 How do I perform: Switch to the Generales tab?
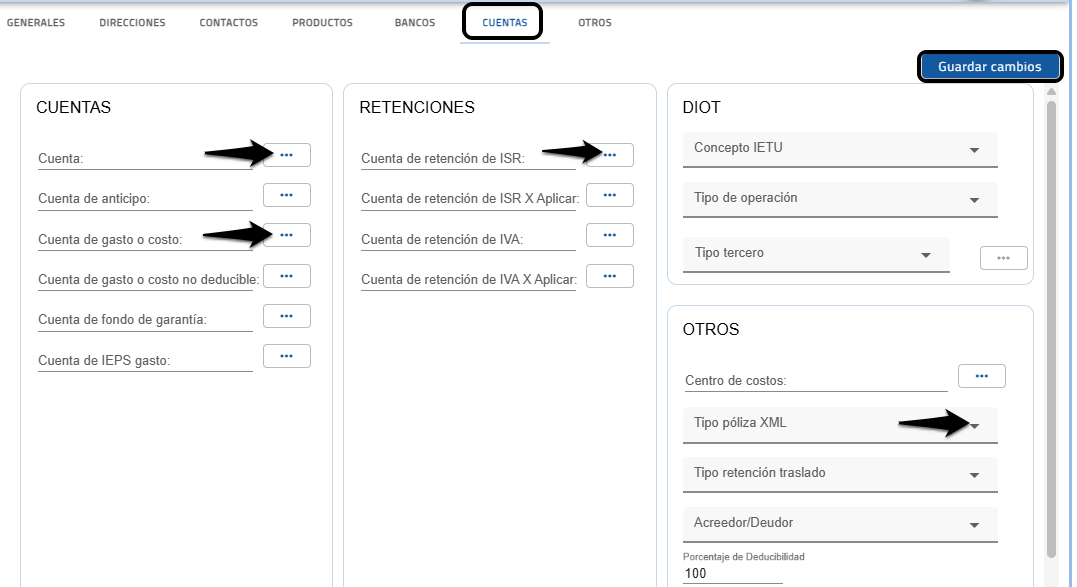pos(36,23)
